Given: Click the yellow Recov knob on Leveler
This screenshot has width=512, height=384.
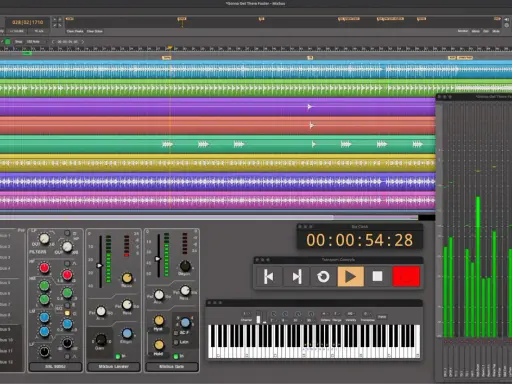Looking at the screenshot, I should tap(127, 277).
